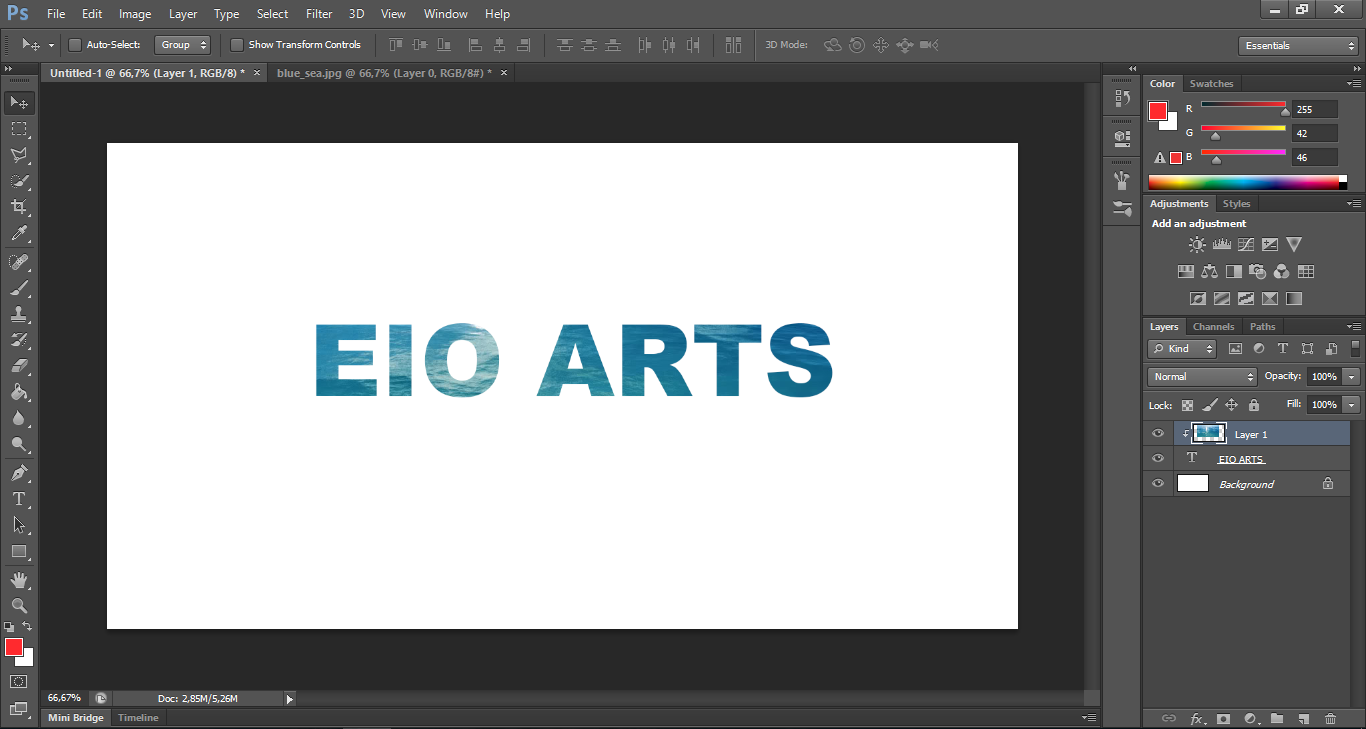This screenshot has height=729, width=1366.
Task: Select the Eraser tool
Action: [x=19, y=366]
